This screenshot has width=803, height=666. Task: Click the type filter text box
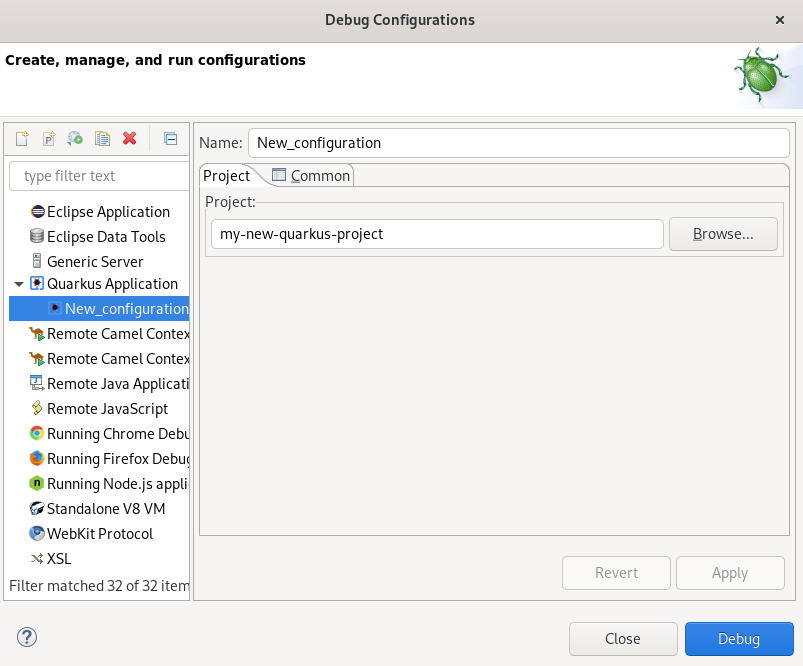97,175
